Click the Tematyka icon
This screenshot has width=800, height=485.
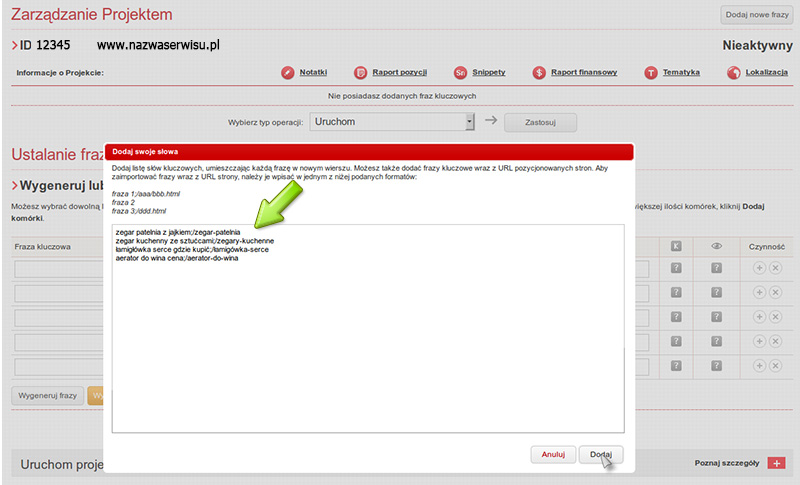(651, 73)
